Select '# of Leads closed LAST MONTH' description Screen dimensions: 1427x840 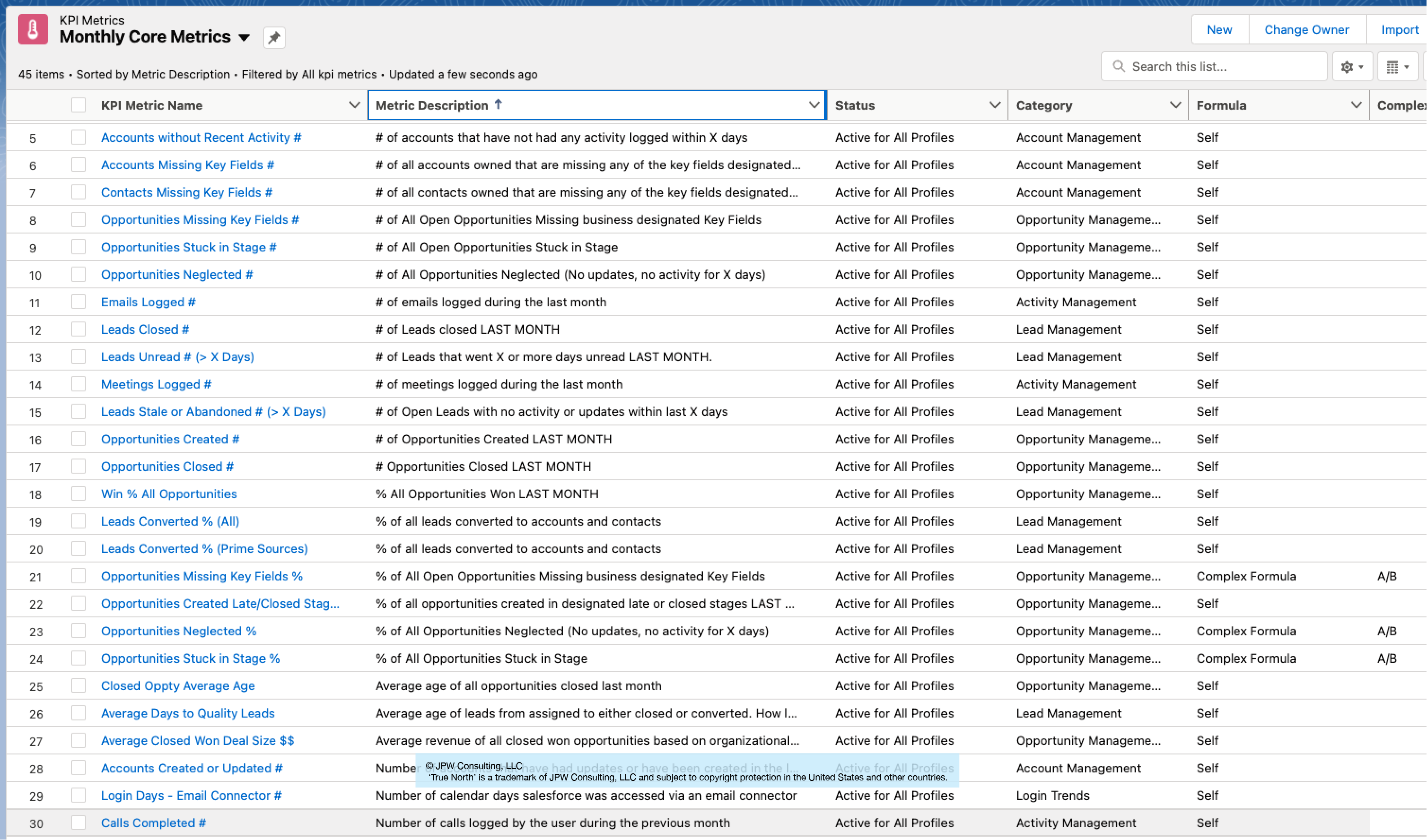pyautogui.click(x=468, y=329)
